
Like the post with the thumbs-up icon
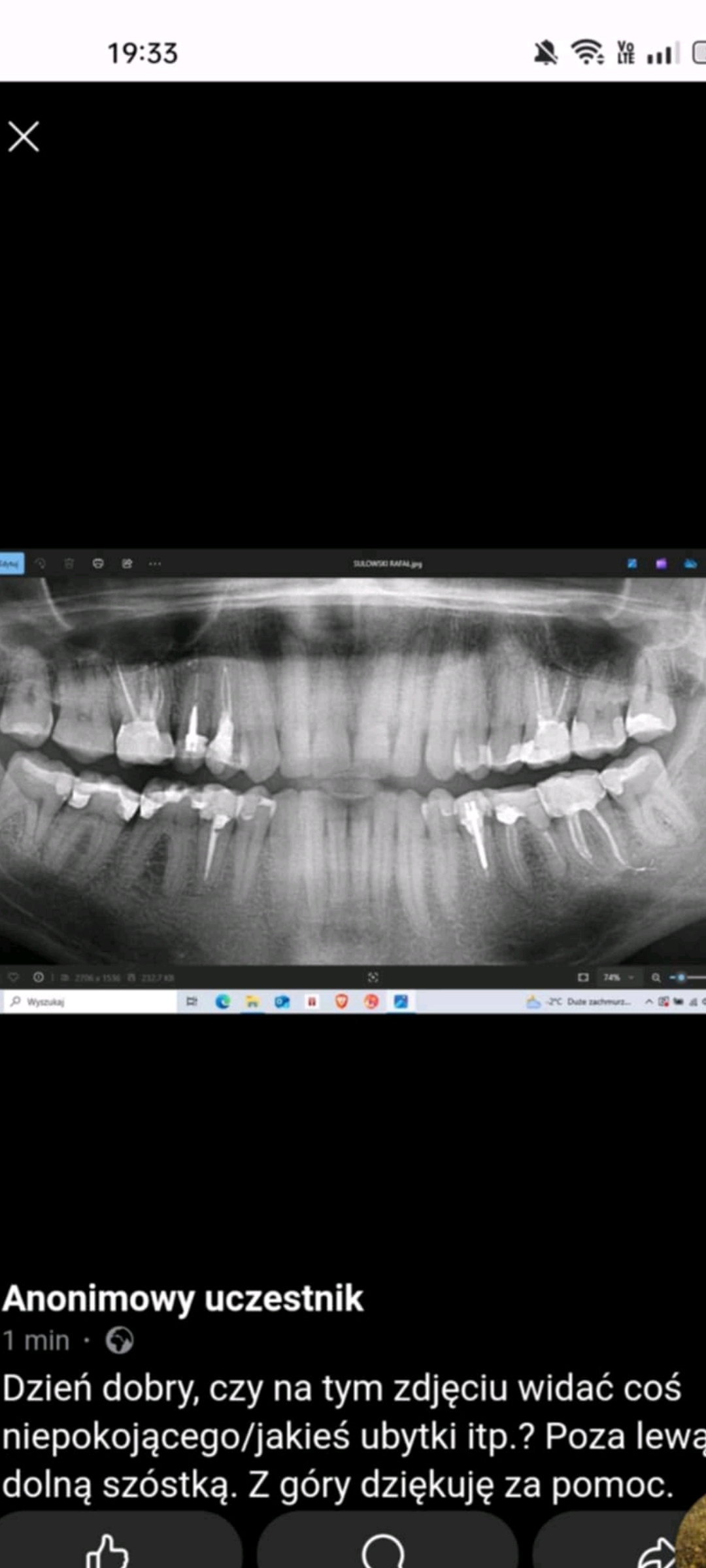tap(107, 1550)
